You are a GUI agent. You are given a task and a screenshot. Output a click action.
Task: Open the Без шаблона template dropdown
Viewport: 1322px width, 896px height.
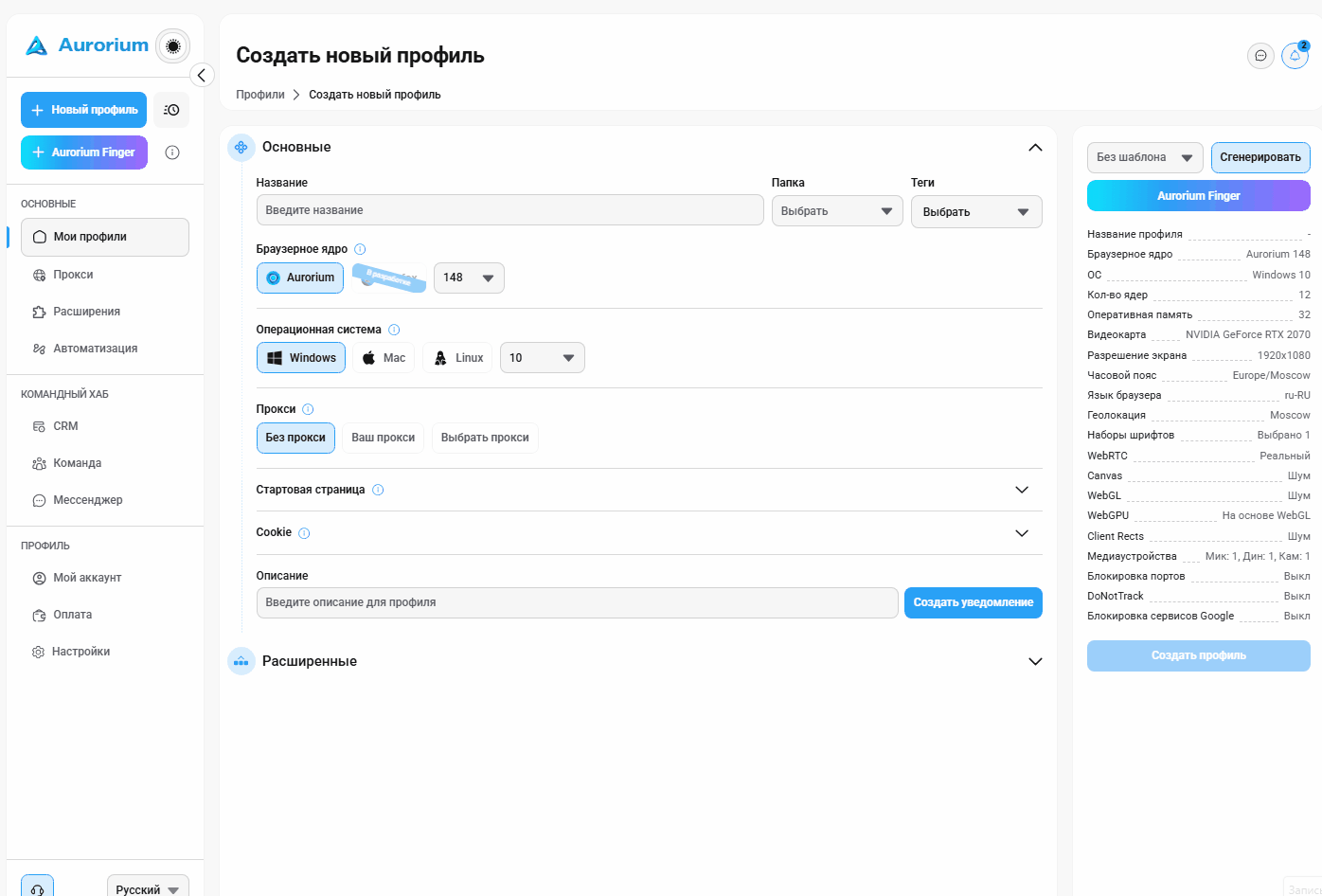tap(1145, 157)
